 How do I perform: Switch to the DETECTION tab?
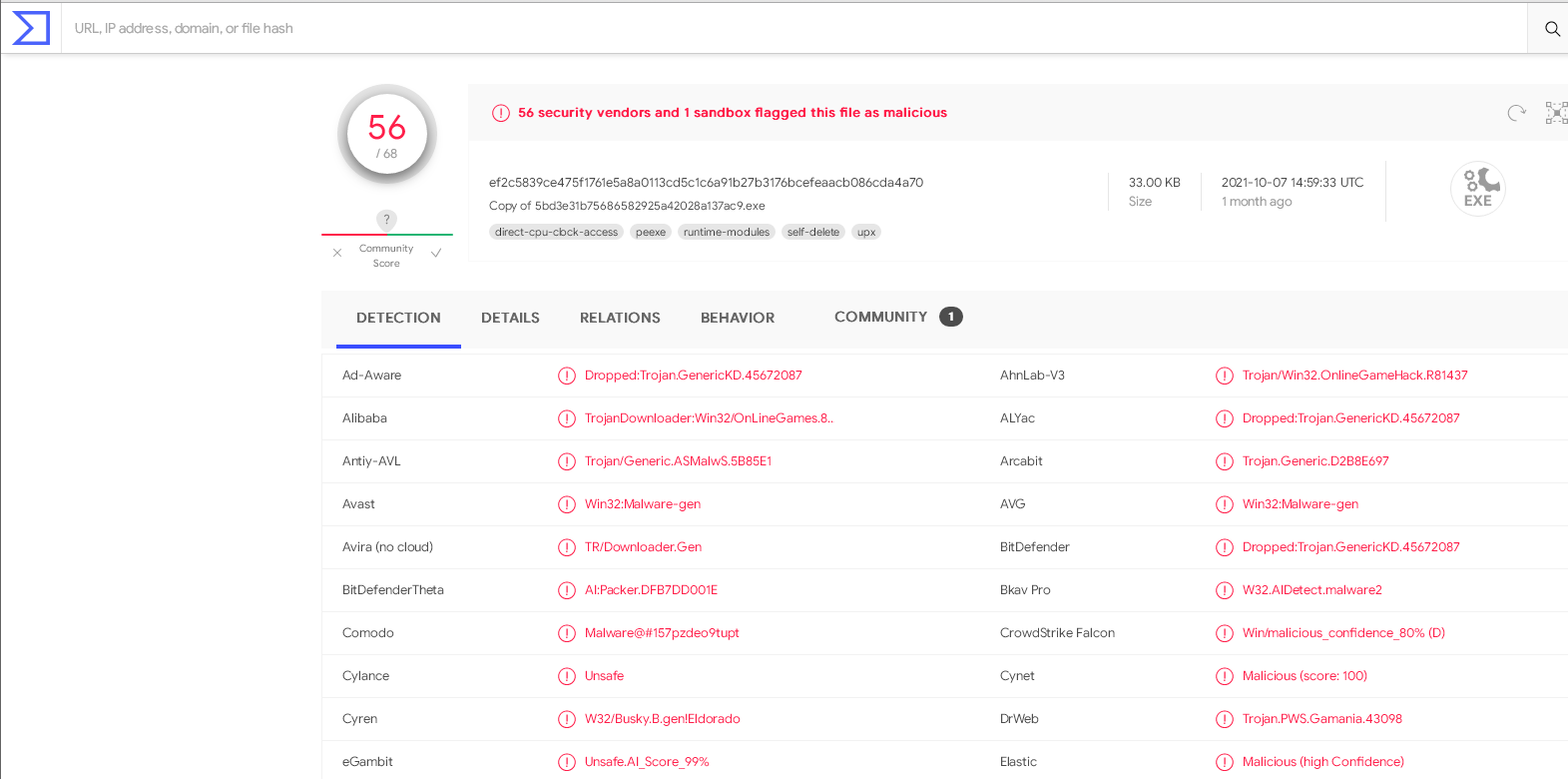click(398, 318)
